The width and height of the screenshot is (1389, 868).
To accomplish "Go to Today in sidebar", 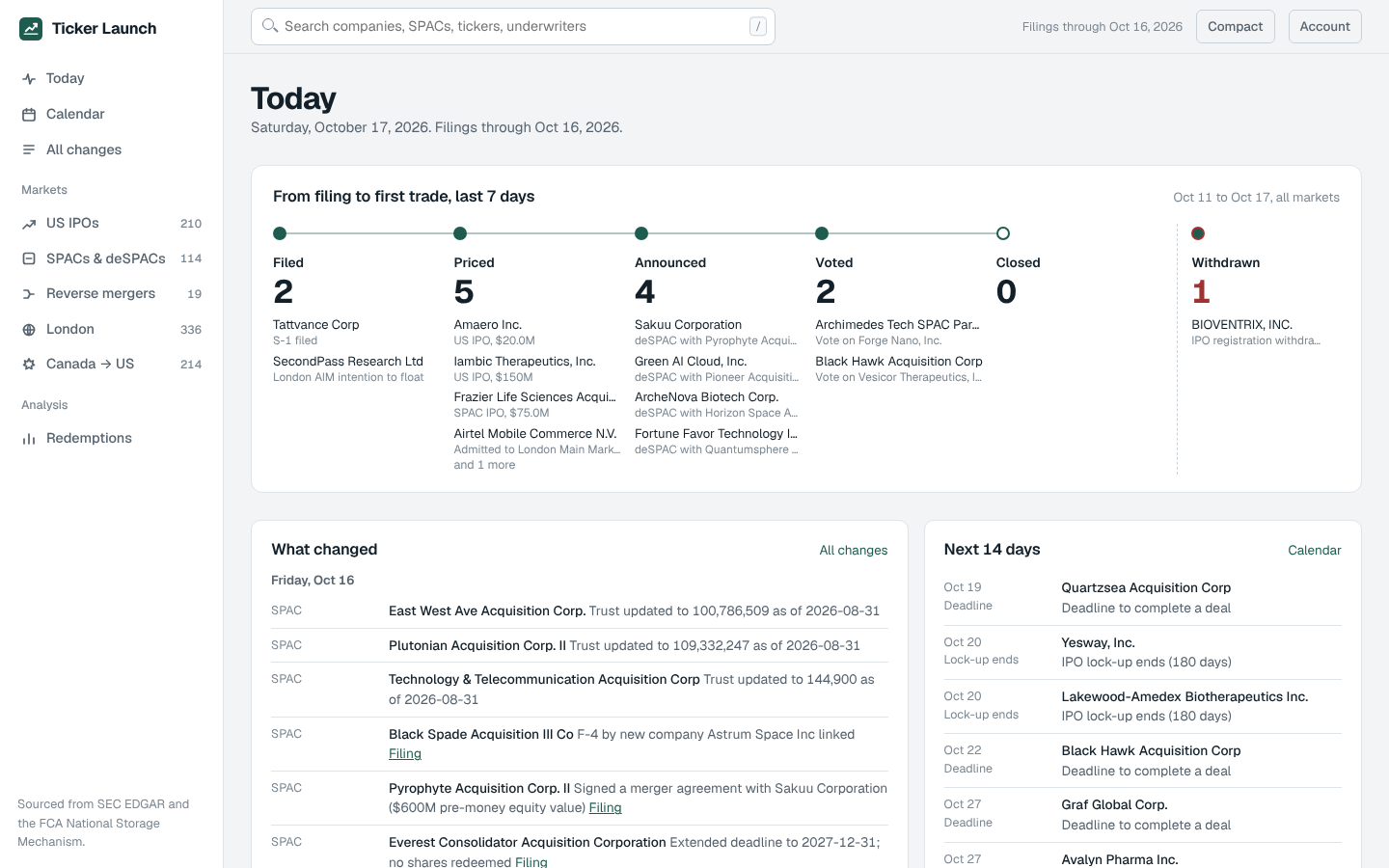I will pos(112,79).
